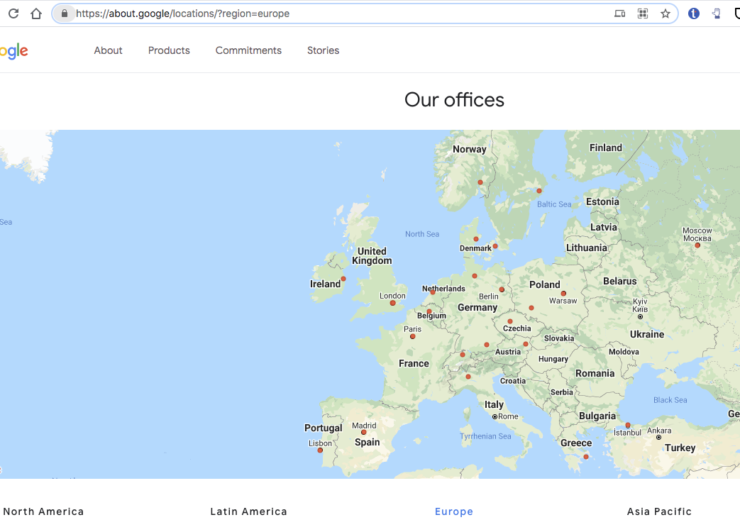
Task: Select the Paris office marker
Action: pos(412,337)
